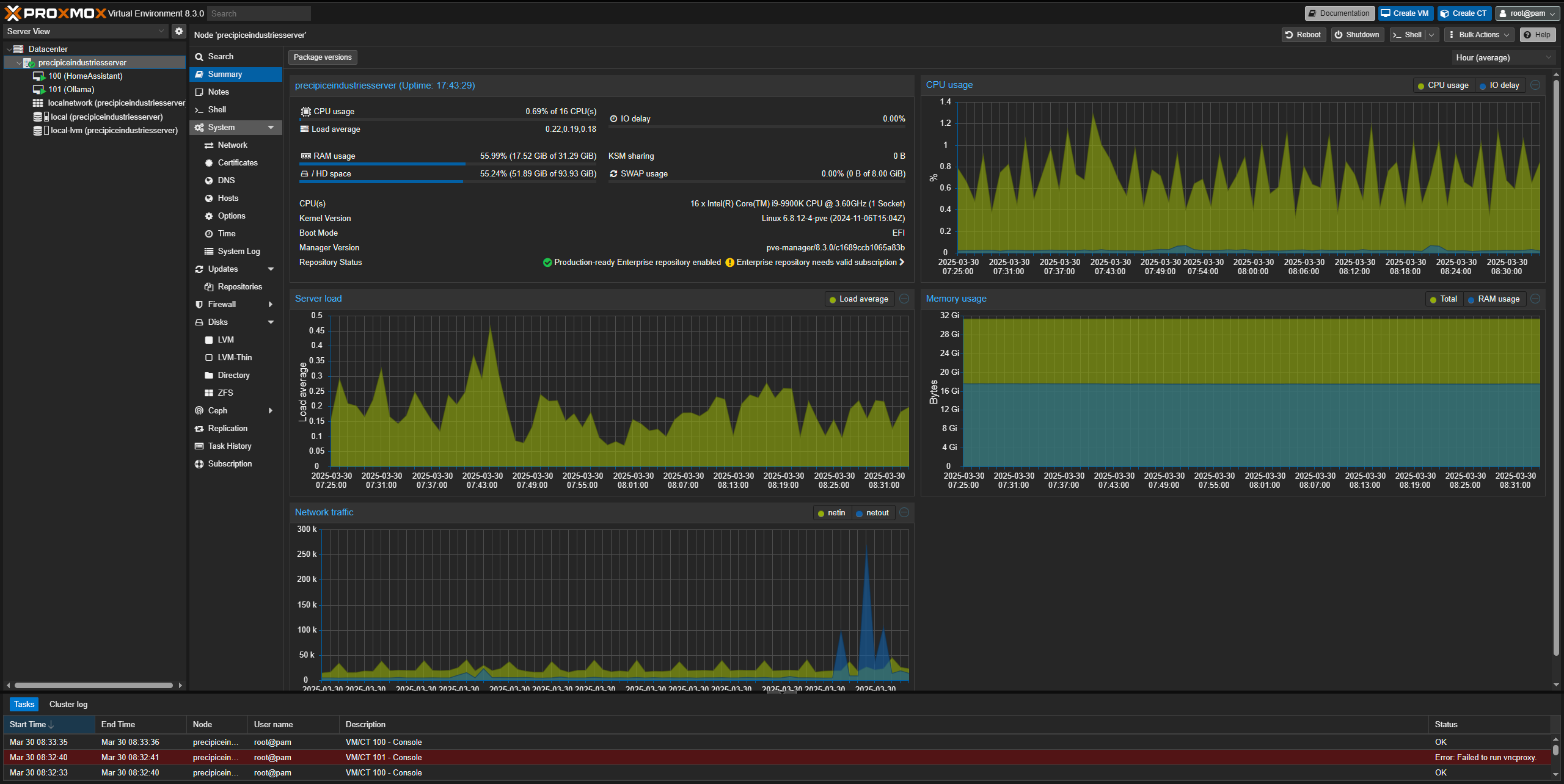Viewport: 1564px width, 784px height.
Task: Toggle the Total memory legend series
Action: (1444, 299)
